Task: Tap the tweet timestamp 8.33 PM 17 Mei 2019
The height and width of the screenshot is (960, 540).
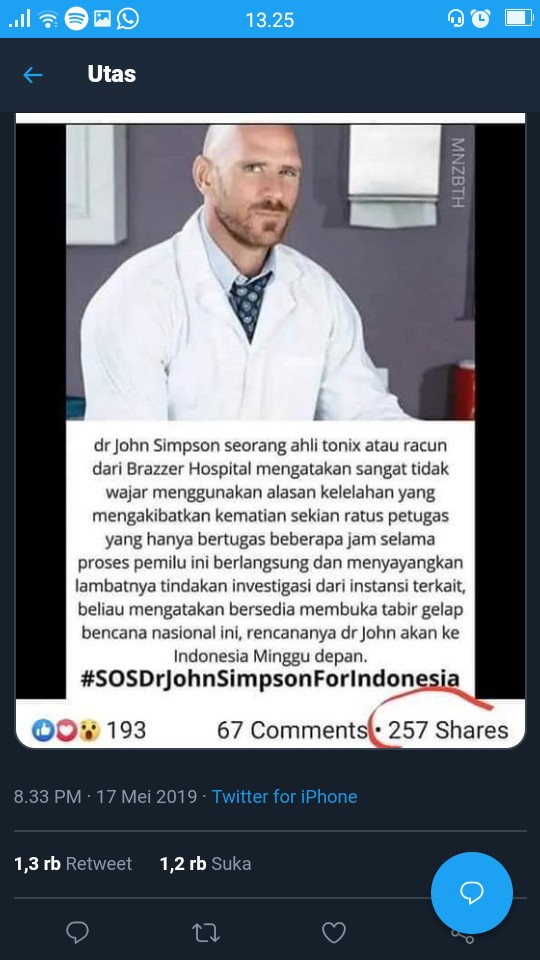Action: click(105, 797)
